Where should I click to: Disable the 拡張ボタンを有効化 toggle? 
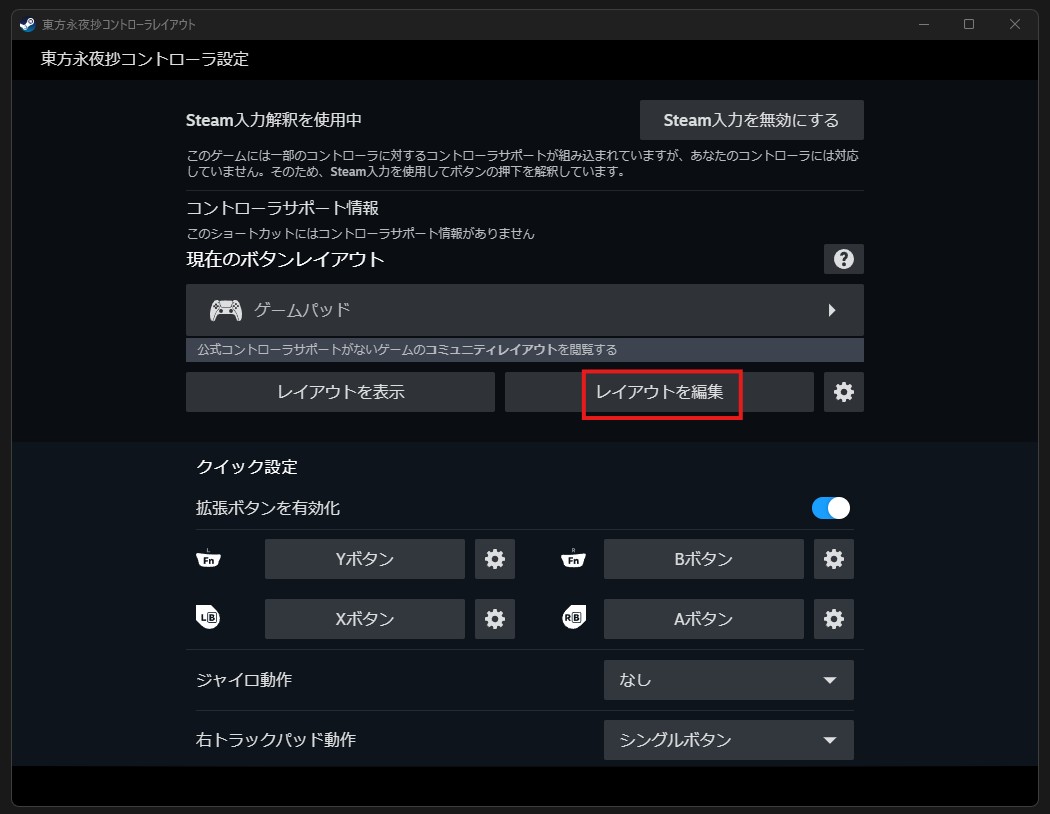point(831,508)
